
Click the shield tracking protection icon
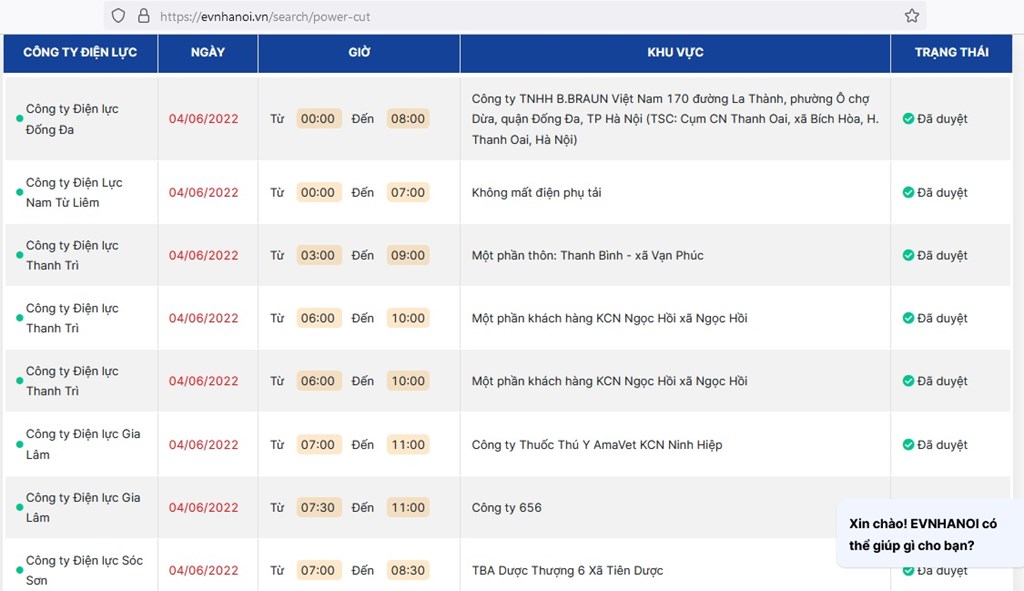pos(118,16)
